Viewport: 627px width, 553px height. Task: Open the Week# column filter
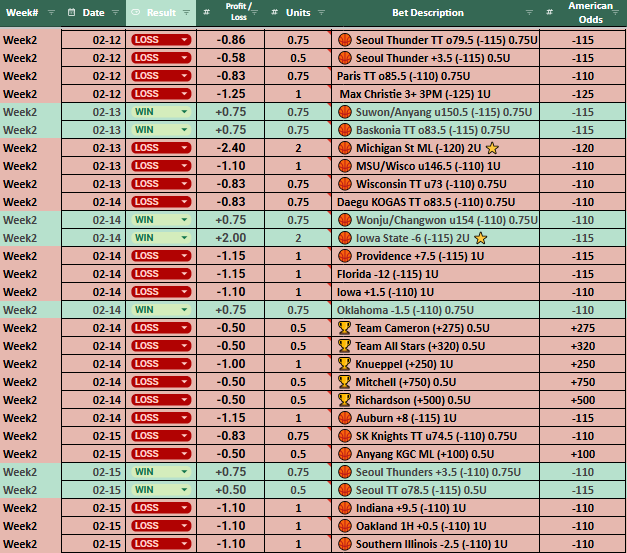point(52,13)
